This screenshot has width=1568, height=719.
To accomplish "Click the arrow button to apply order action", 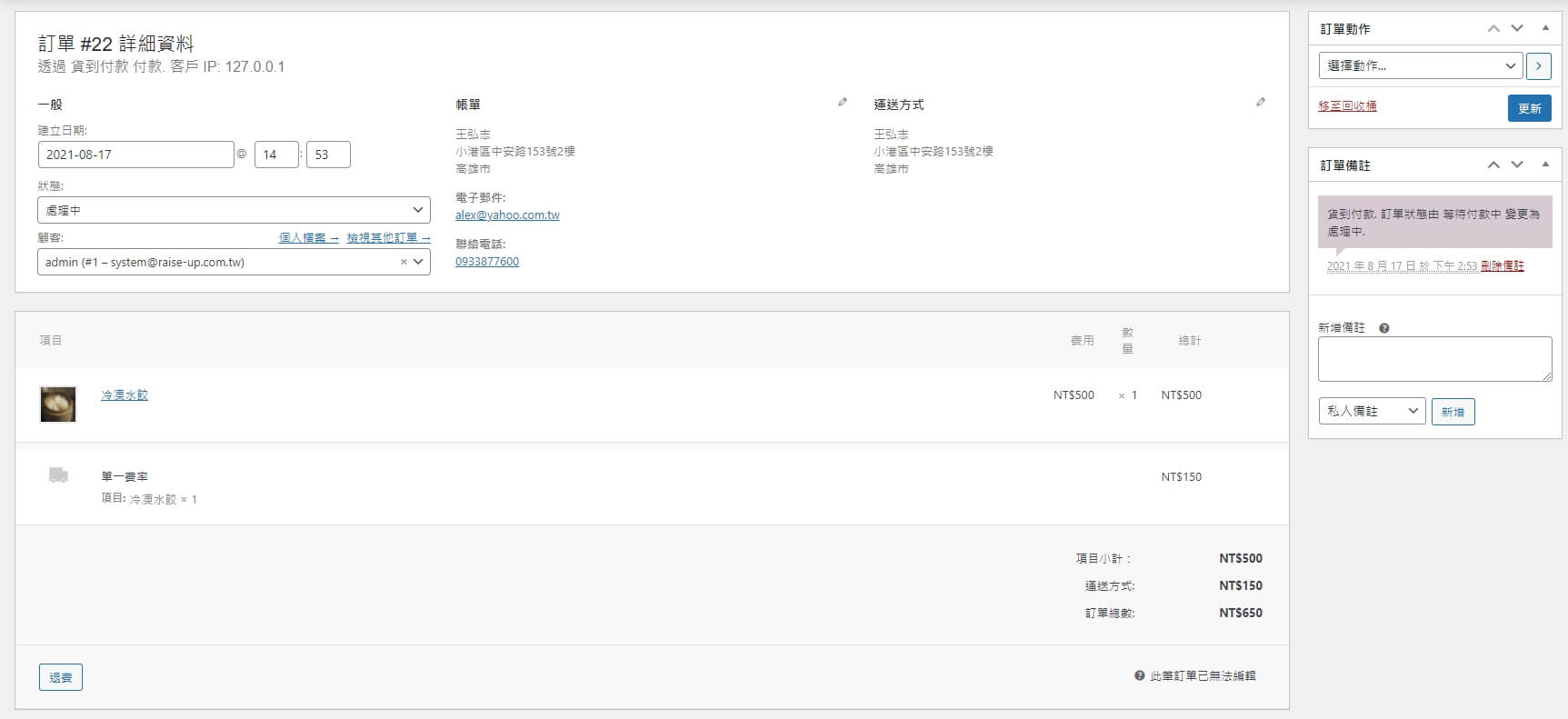I will coord(1538,65).
